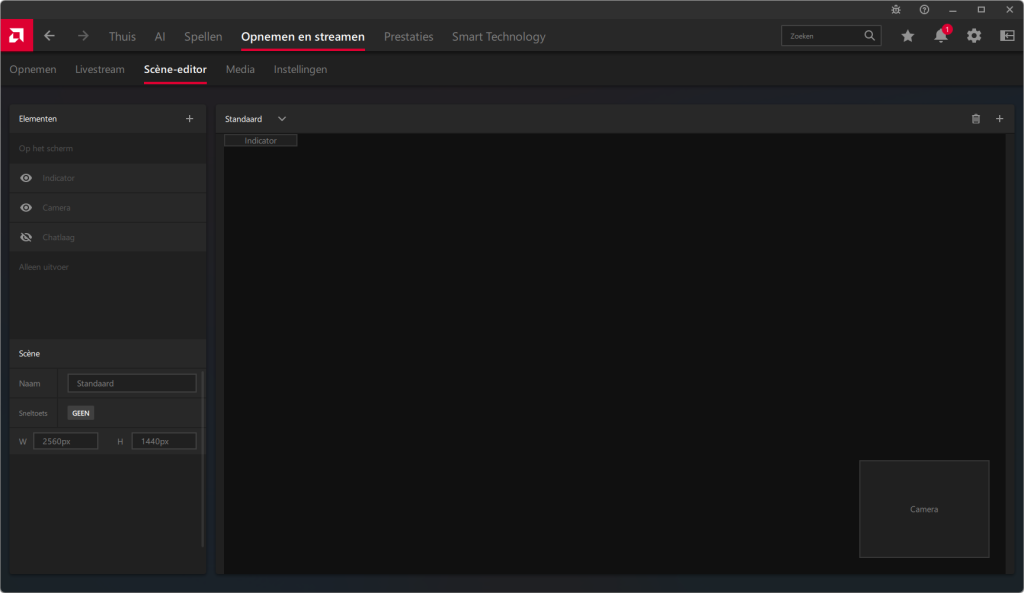Screen dimensions: 1024x593
Task: Click the scene Naam input field
Action: 132,383
